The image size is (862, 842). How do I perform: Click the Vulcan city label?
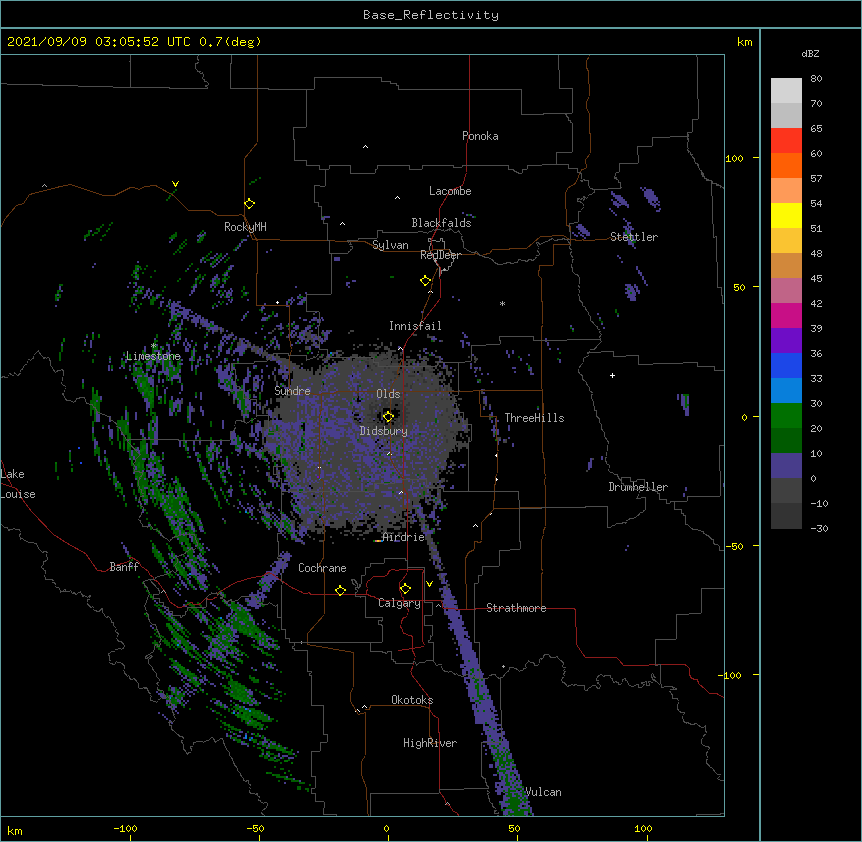[x=543, y=792]
